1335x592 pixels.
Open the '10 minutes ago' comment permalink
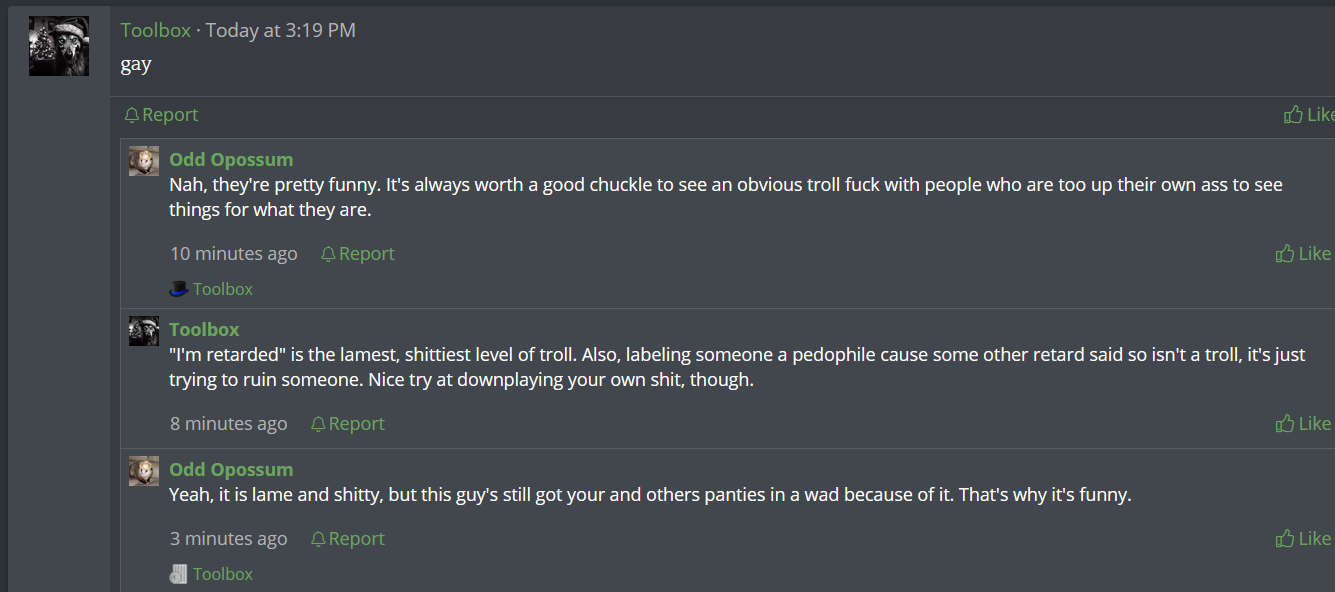233,254
